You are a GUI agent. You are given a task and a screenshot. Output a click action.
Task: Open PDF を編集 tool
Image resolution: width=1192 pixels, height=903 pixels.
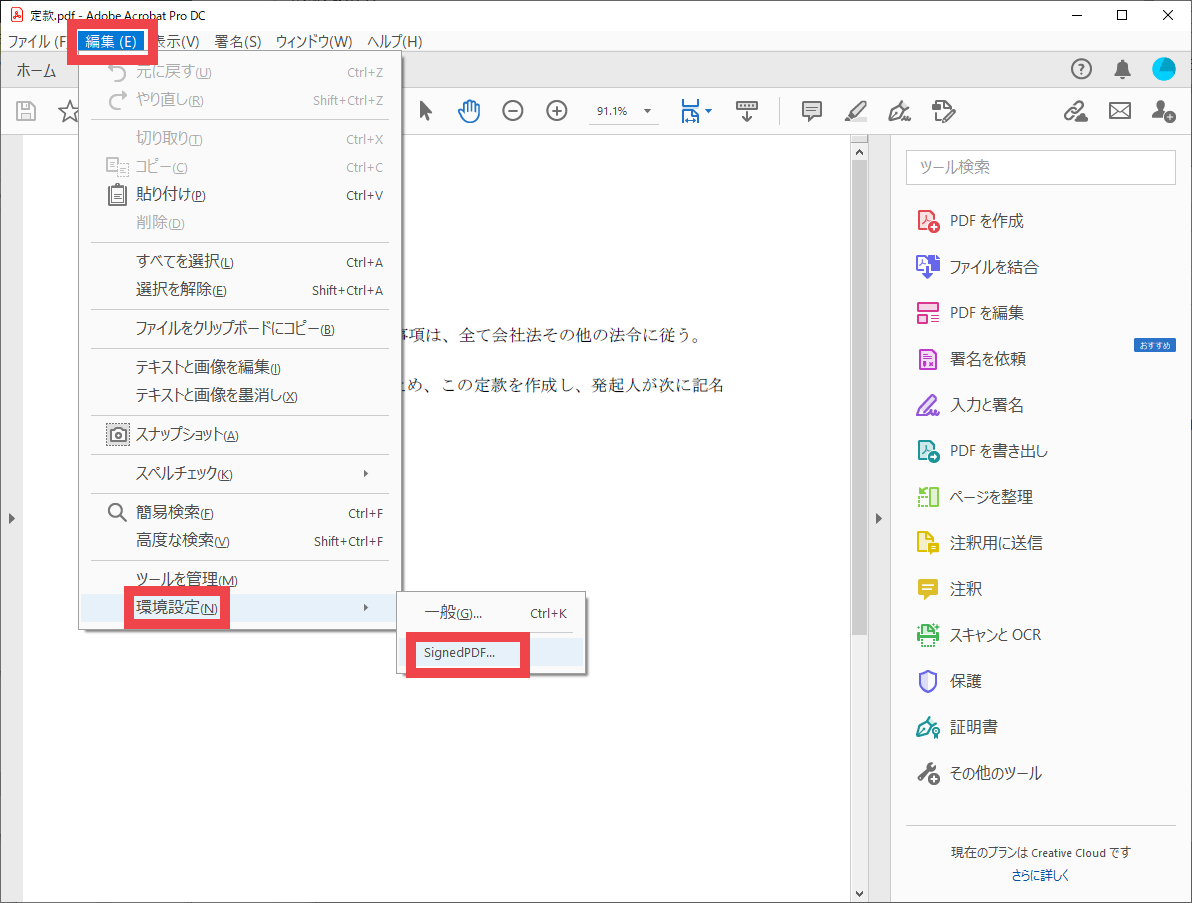[x=986, y=313]
